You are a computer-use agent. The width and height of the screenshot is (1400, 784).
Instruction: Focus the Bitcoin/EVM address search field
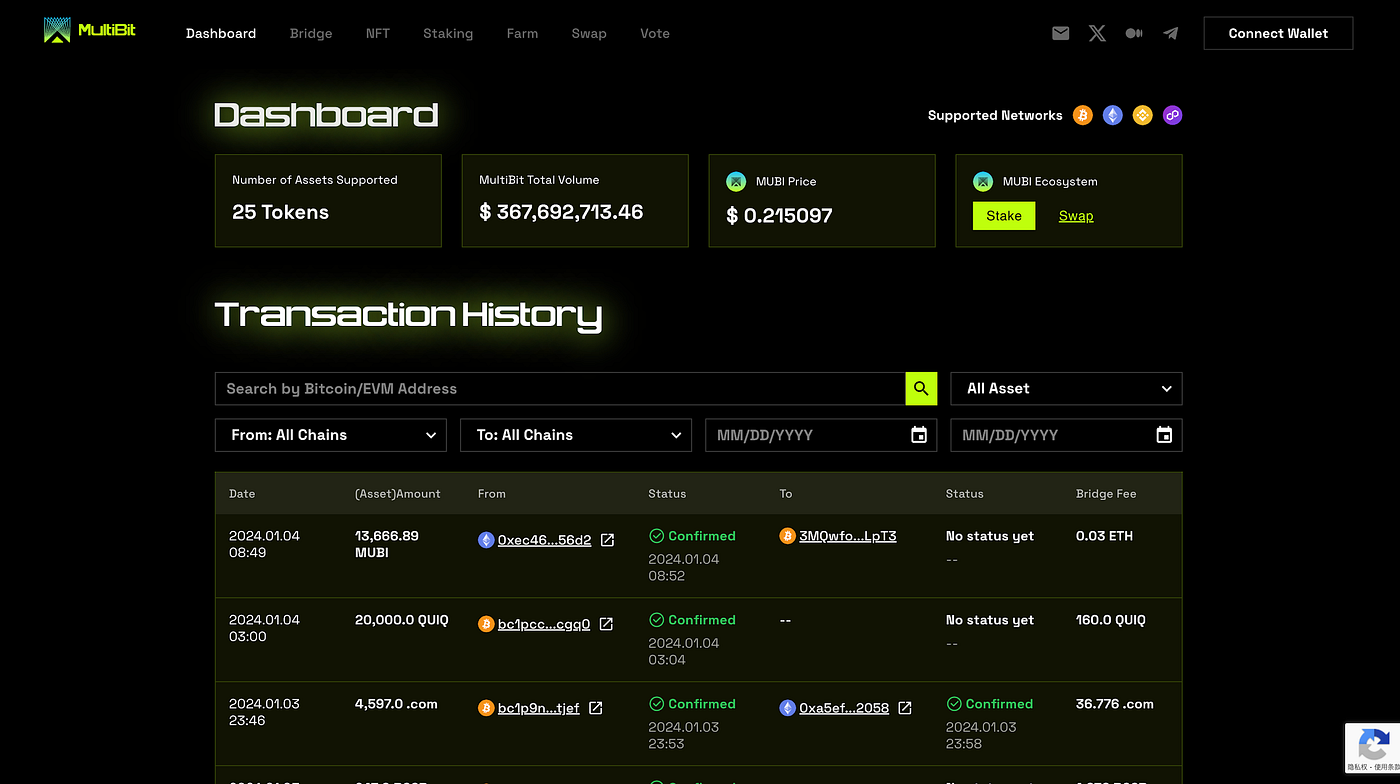click(560, 389)
